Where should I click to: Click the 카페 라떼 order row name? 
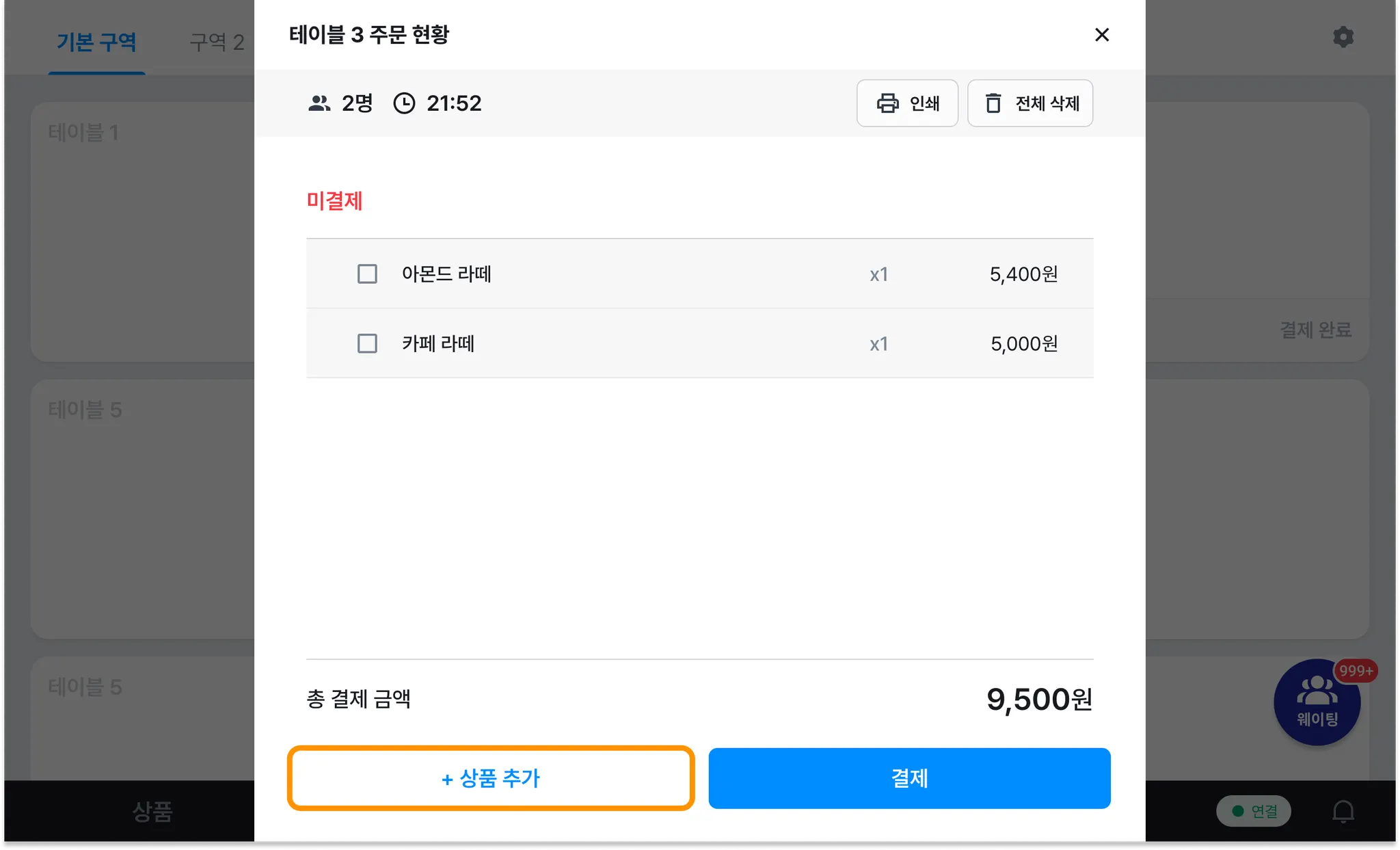pyautogui.click(x=438, y=343)
